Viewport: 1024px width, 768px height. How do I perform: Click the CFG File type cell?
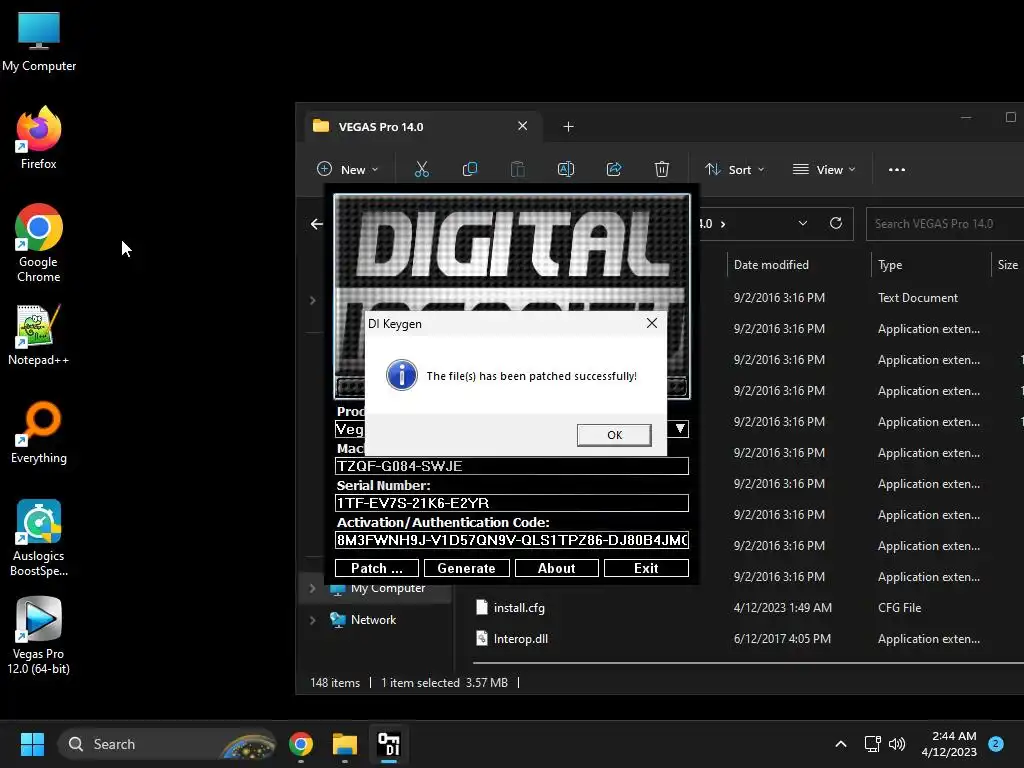point(899,608)
